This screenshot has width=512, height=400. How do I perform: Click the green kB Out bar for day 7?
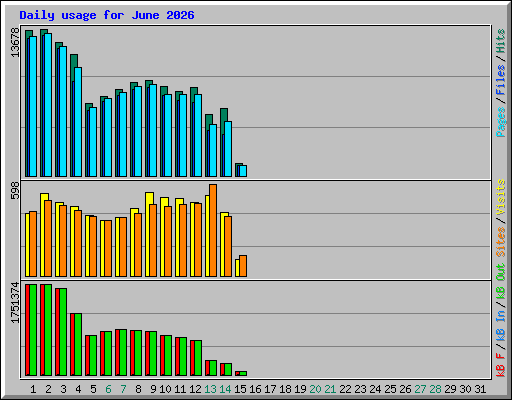(x=123, y=352)
